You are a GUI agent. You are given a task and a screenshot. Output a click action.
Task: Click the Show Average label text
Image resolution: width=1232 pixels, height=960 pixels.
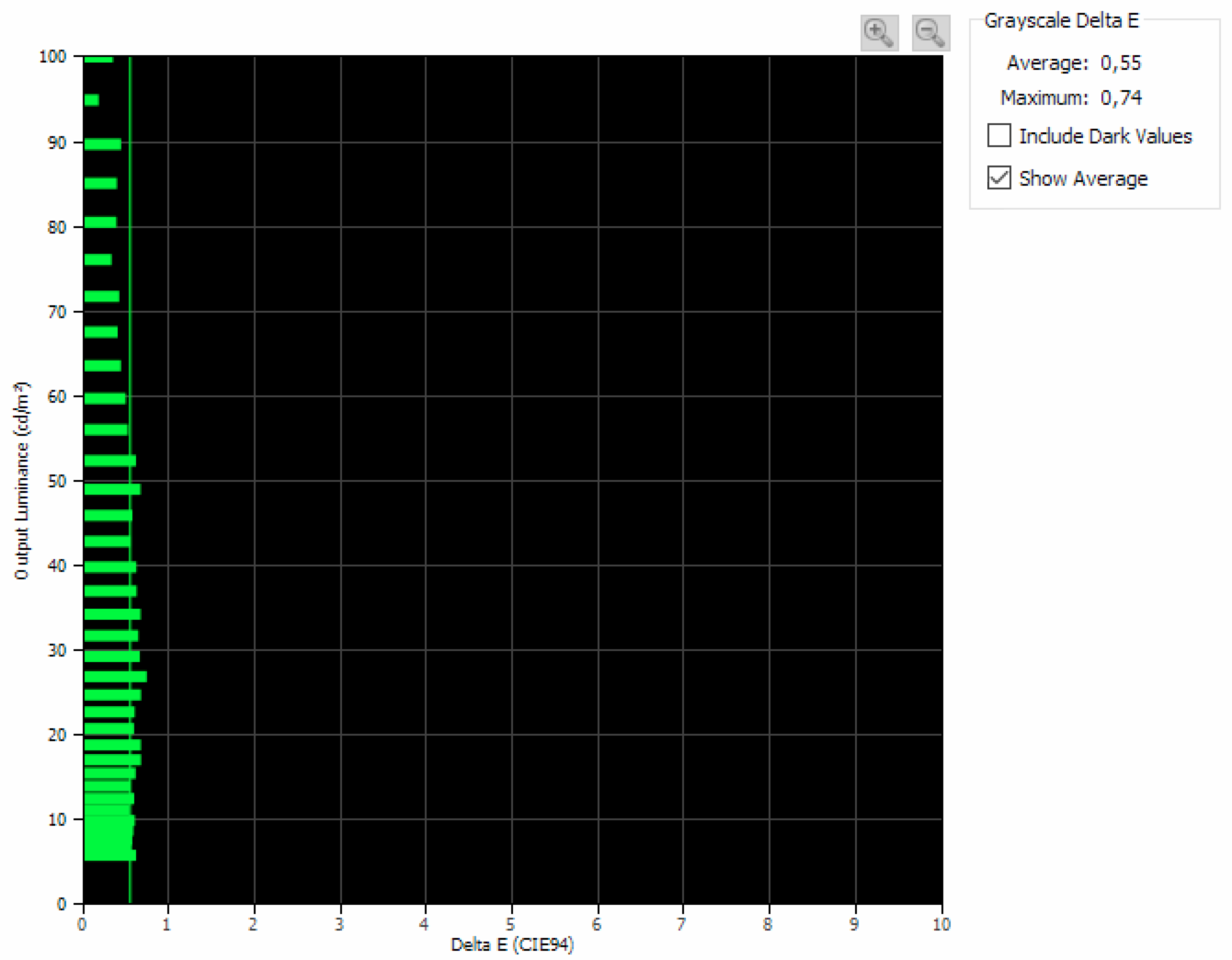(1083, 178)
